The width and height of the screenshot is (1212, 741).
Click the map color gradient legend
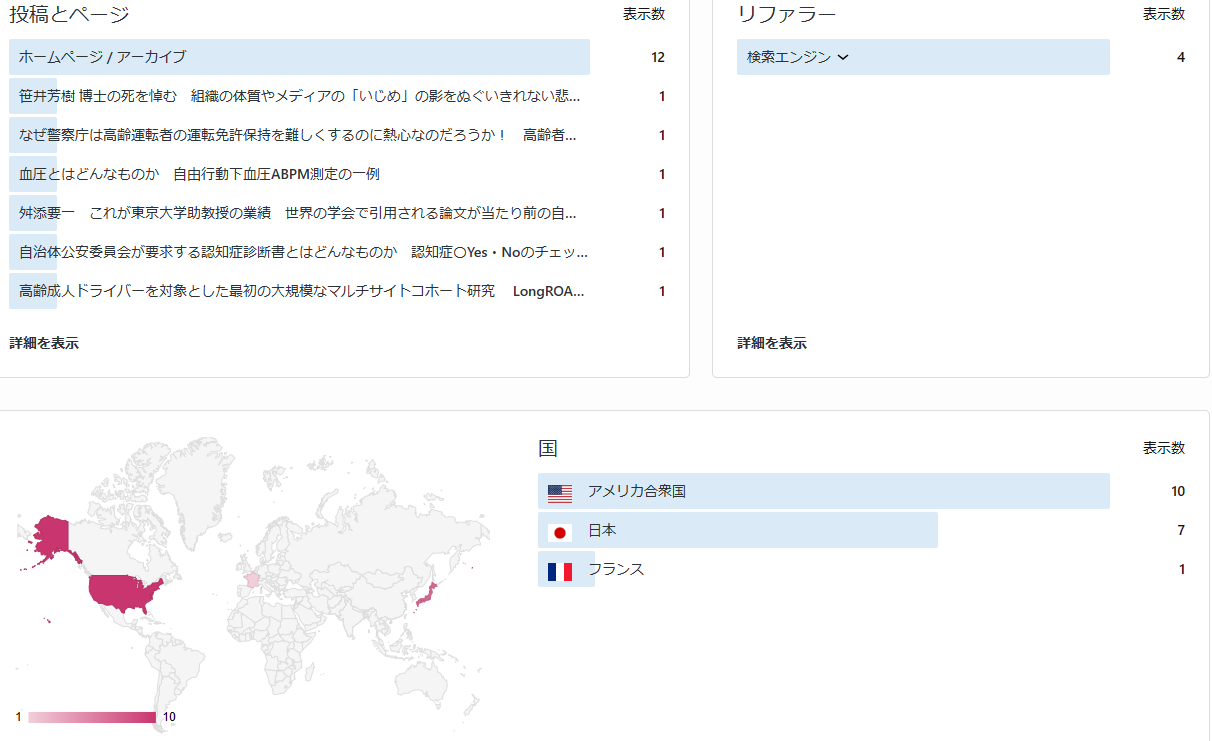pos(92,717)
